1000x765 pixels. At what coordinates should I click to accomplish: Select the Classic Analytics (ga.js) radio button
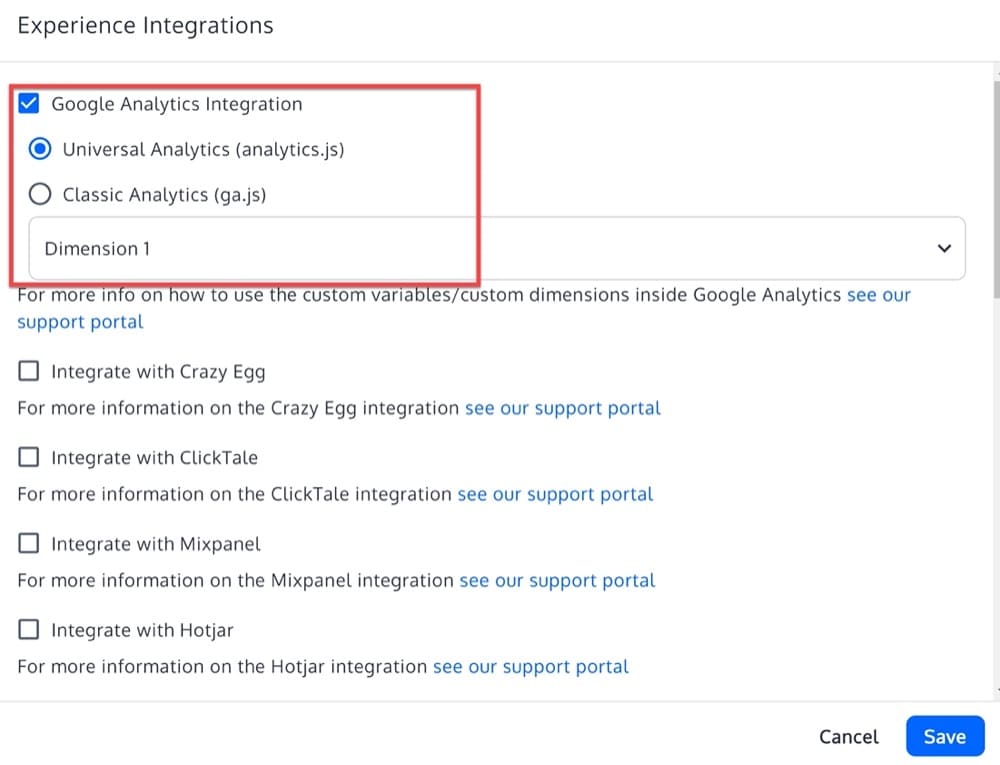click(40, 194)
